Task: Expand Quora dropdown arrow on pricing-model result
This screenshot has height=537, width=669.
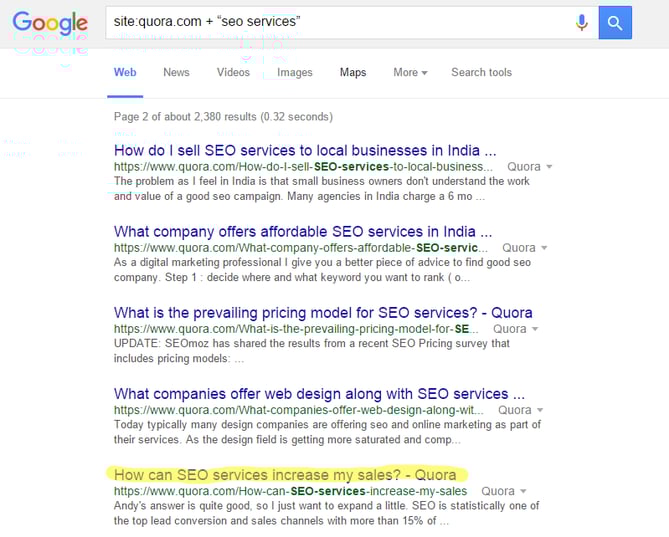Action: [535, 329]
